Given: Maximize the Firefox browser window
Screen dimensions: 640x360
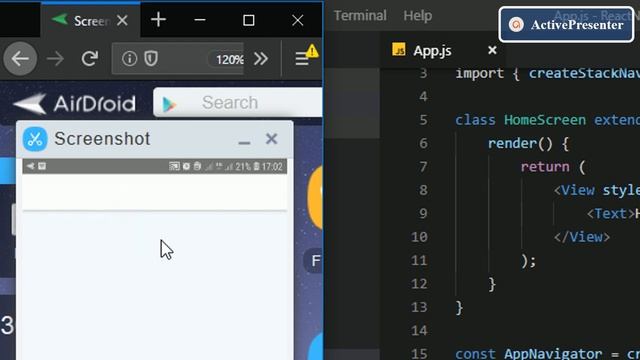Looking at the screenshot, I should [249, 20].
